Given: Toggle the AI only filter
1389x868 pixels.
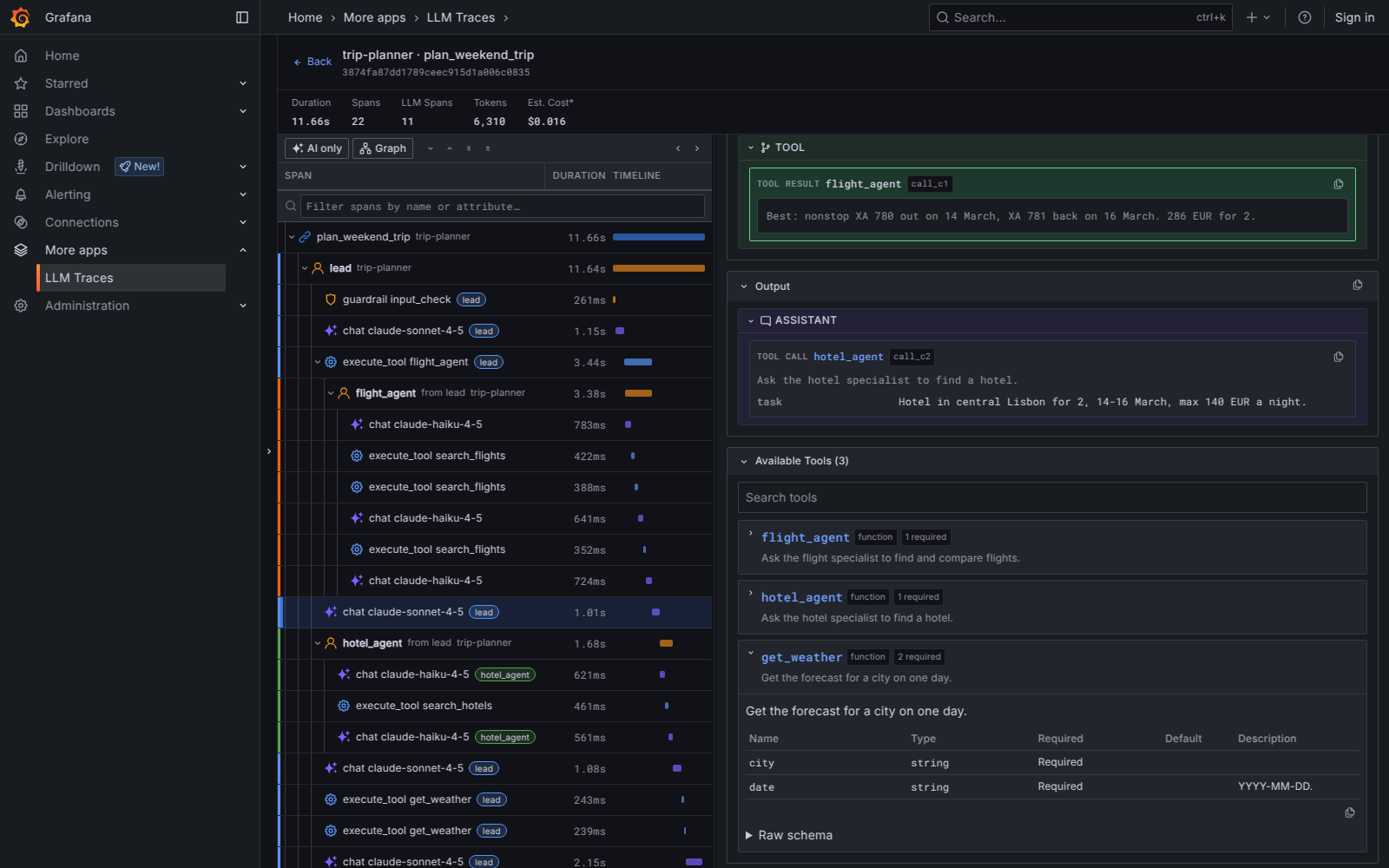Looking at the screenshot, I should pyautogui.click(x=317, y=148).
